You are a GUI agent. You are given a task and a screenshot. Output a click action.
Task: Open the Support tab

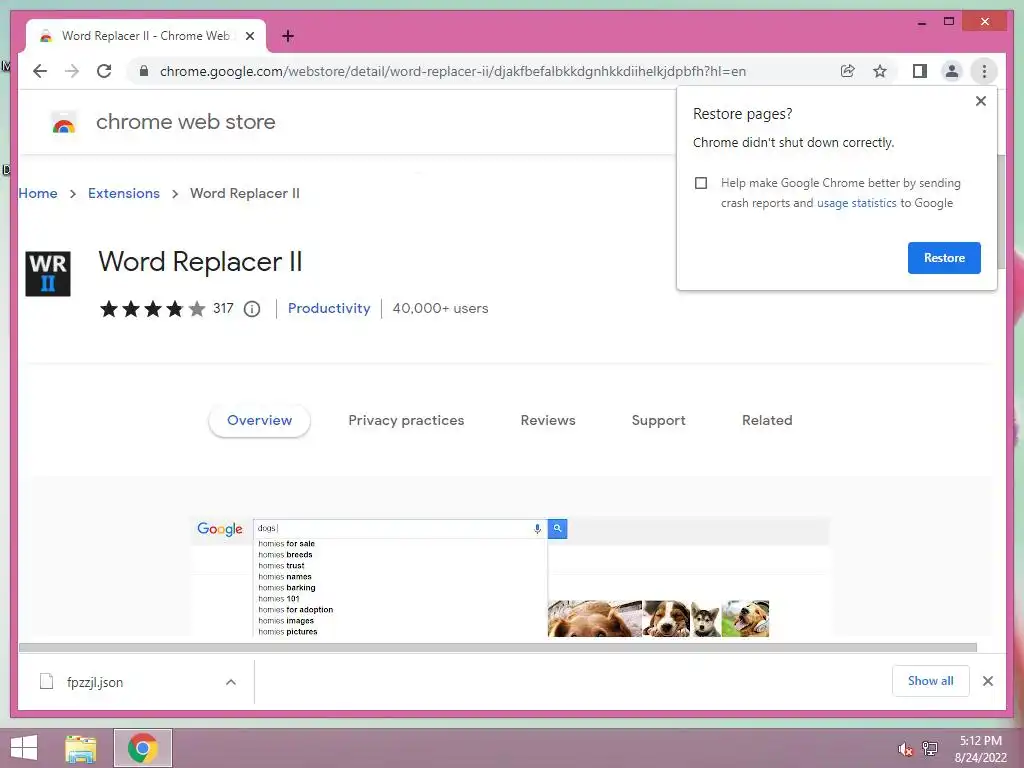[x=658, y=421]
